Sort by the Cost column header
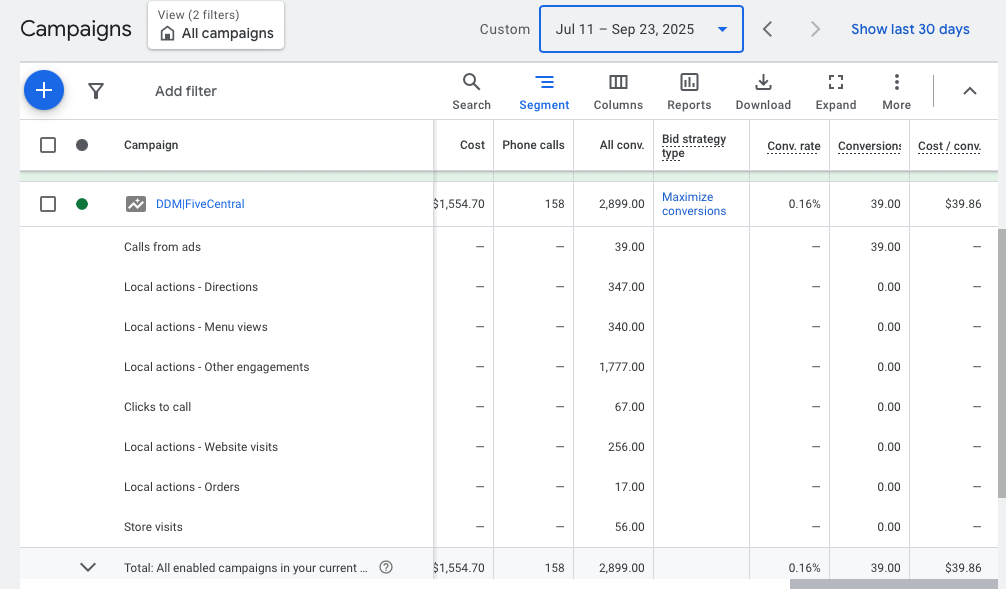The width and height of the screenshot is (1006, 589). pyautogui.click(x=472, y=145)
